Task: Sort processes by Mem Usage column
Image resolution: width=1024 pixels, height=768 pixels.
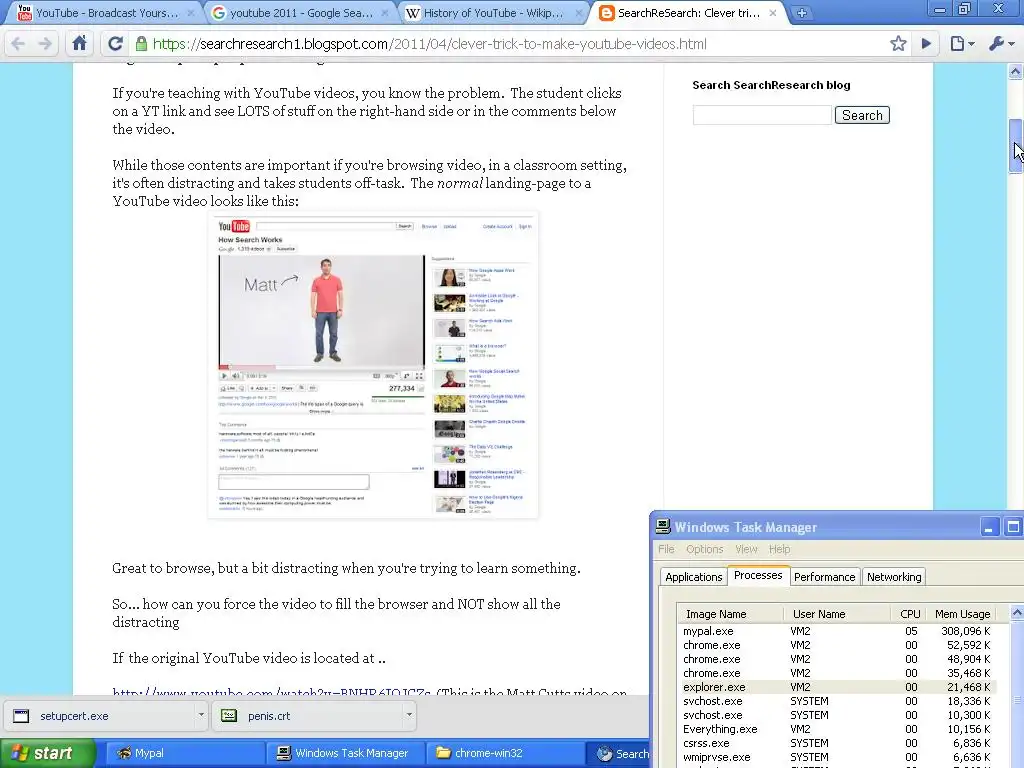Action: pos(963,614)
